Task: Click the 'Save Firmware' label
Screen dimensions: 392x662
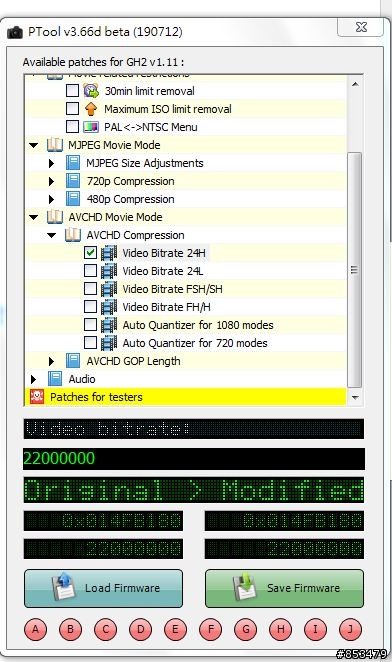Action: pos(303,588)
